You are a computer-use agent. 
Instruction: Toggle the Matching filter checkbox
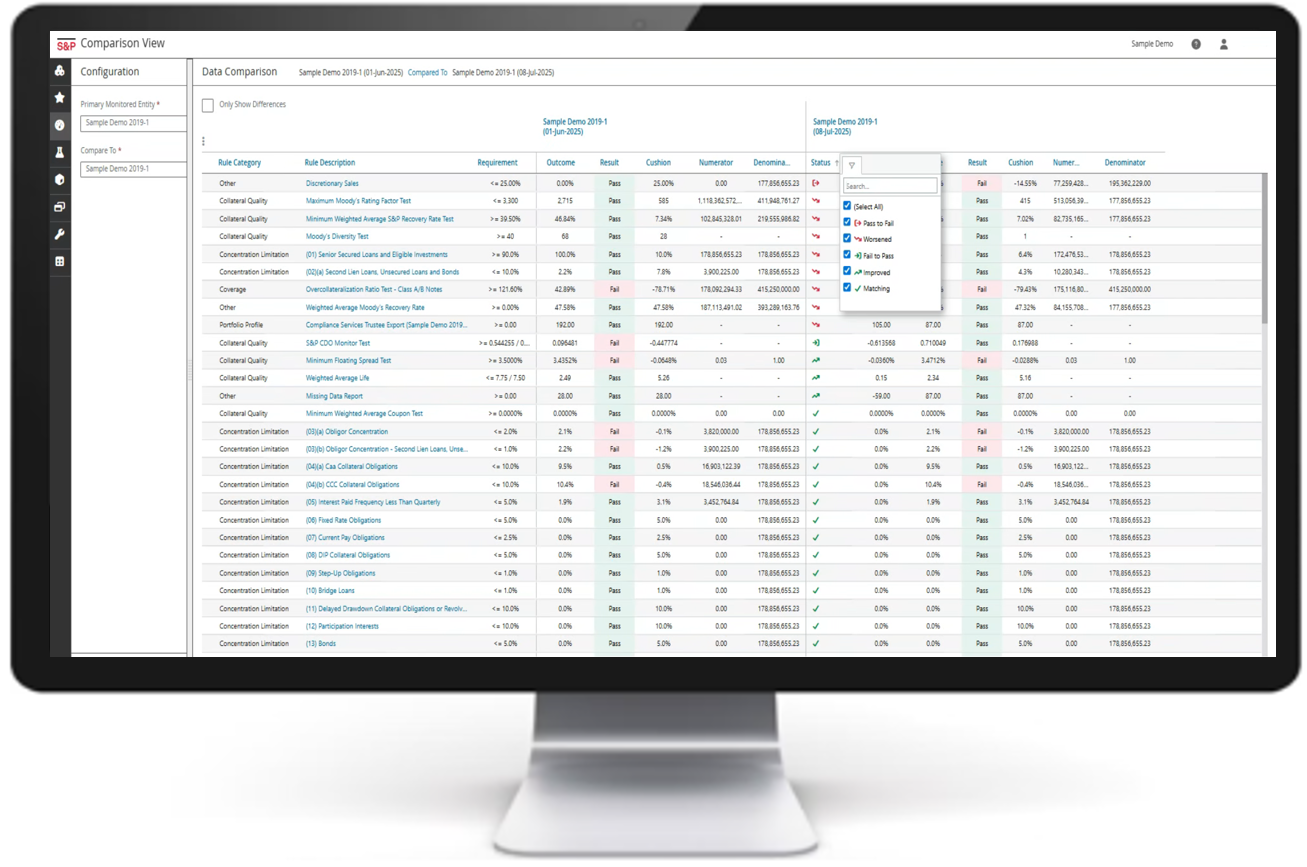click(847, 288)
